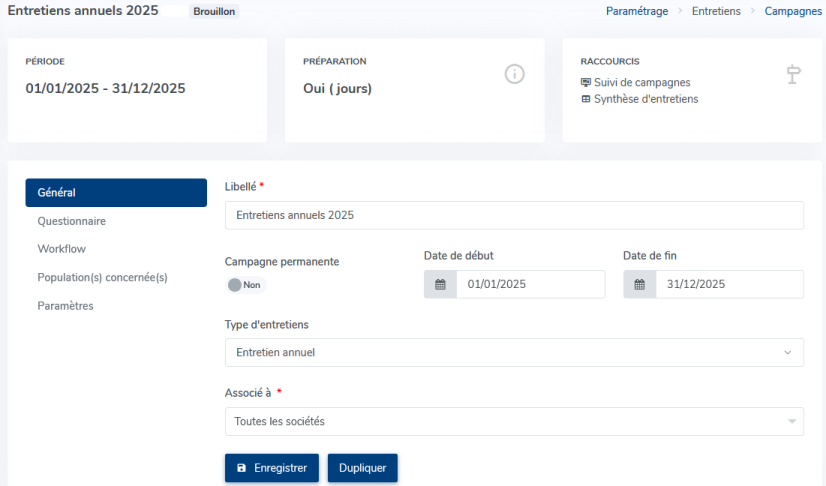
Task: Expand the Associé à dropdown list
Action: [514, 422]
